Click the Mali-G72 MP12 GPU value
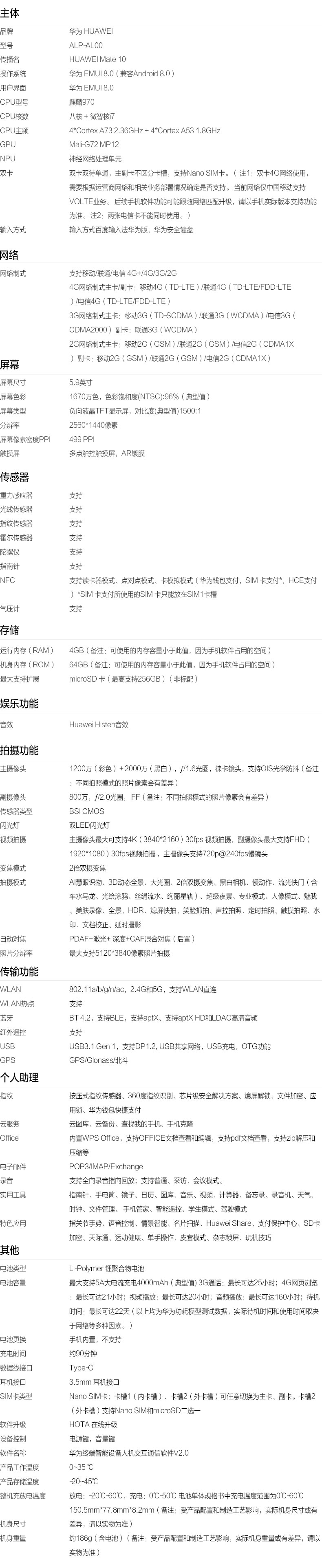The image size is (322, 1568). (x=94, y=145)
